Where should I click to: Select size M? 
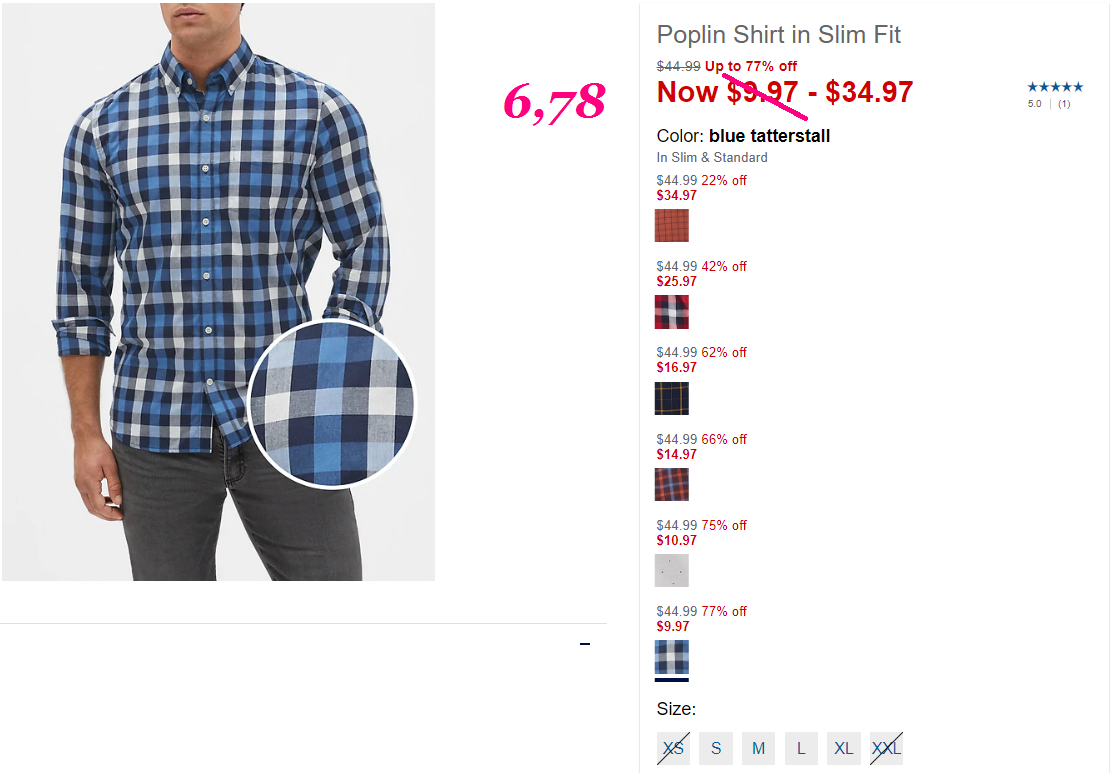tap(759, 748)
